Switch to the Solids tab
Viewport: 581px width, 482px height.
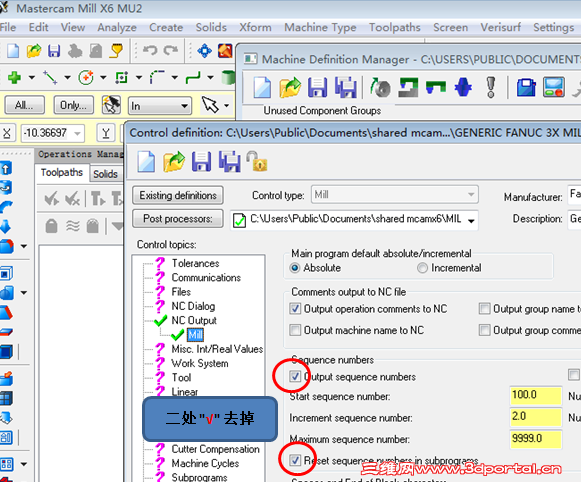pyautogui.click(x=105, y=174)
